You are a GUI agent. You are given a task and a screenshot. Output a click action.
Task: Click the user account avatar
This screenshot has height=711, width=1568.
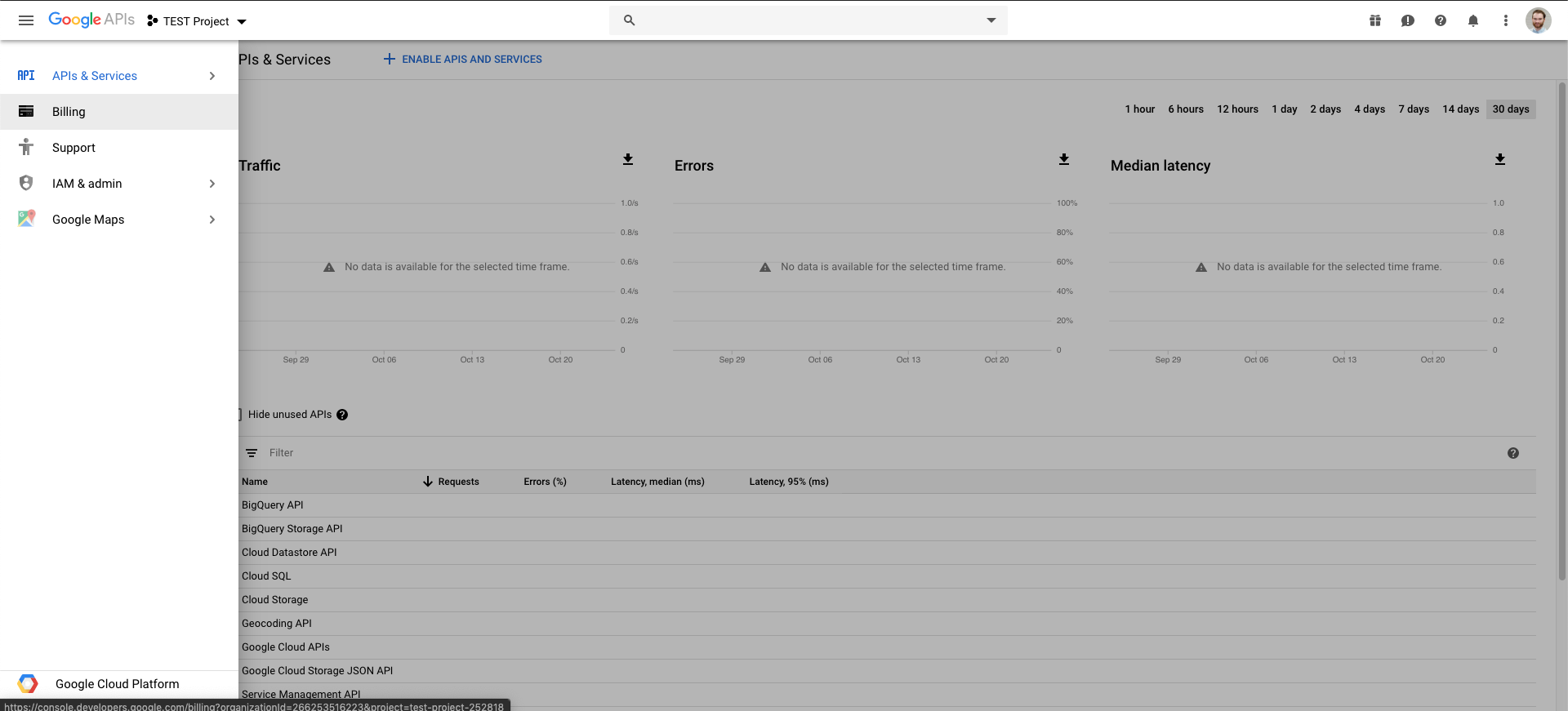coord(1539,20)
